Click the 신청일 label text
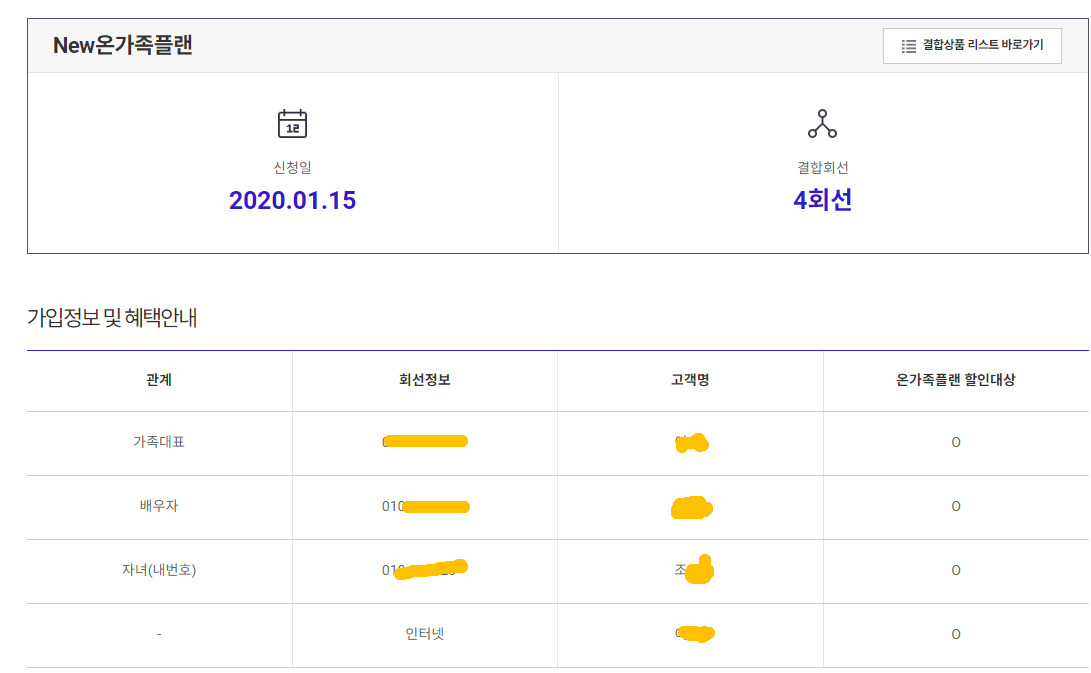 [x=292, y=168]
